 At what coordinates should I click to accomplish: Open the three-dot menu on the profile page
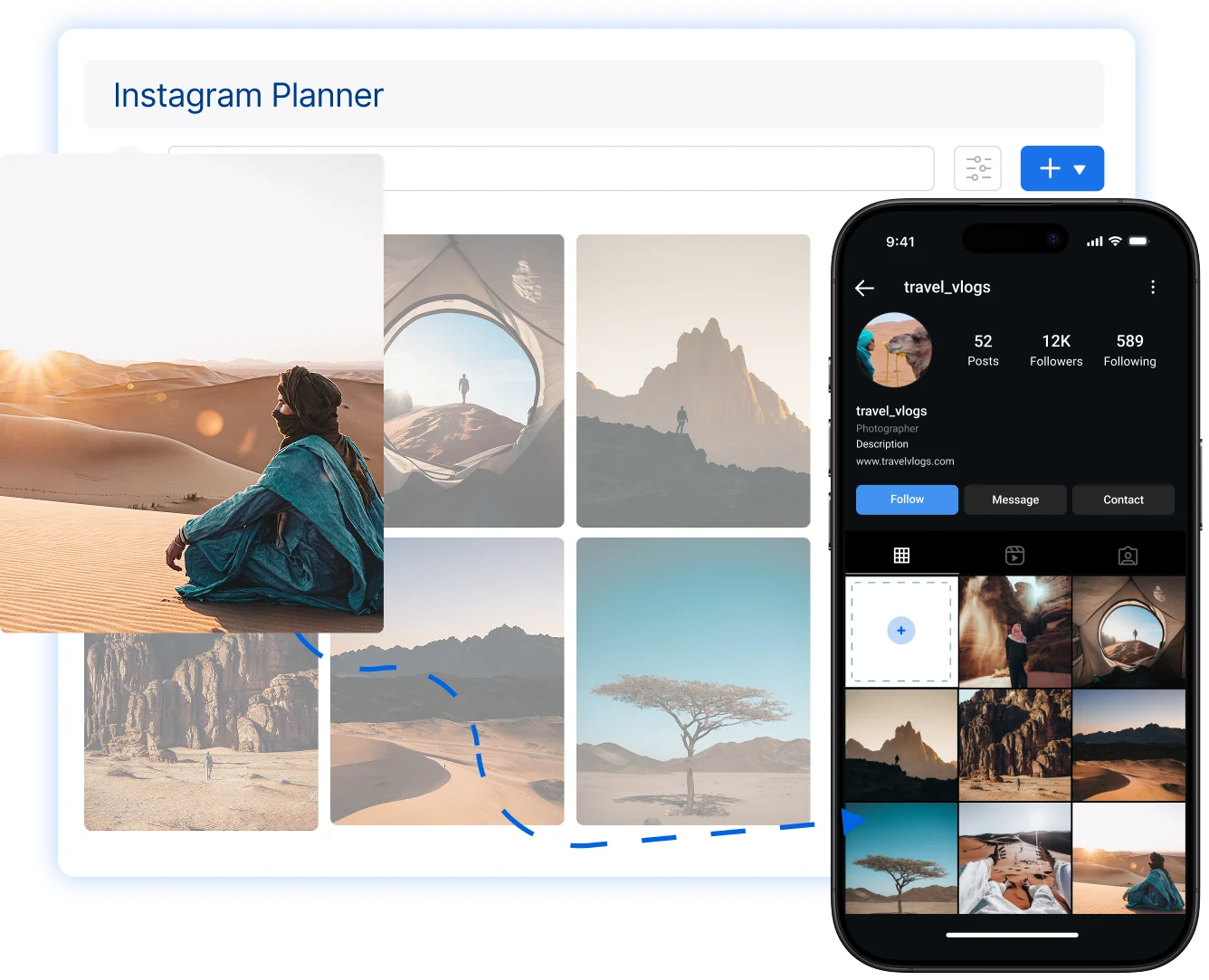(x=1154, y=287)
